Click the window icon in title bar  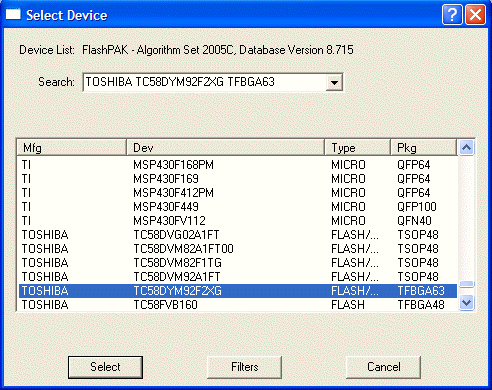(x=13, y=15)
